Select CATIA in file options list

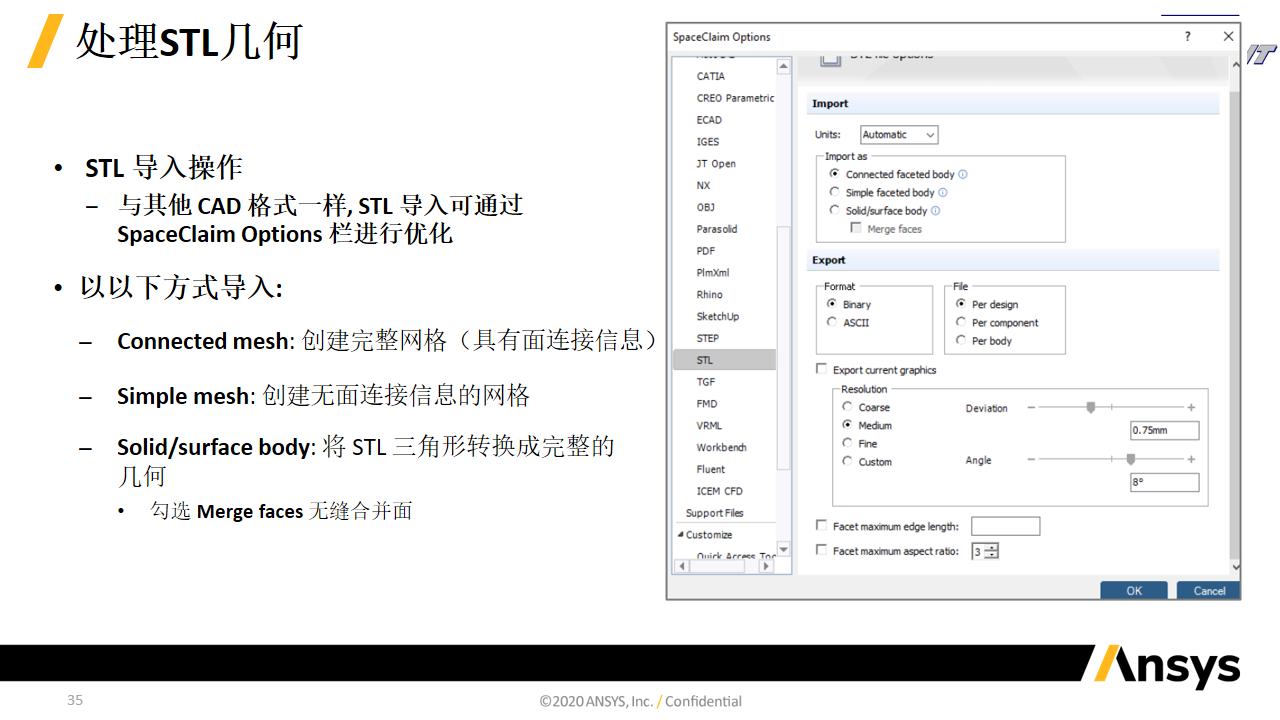pos(711,76)
